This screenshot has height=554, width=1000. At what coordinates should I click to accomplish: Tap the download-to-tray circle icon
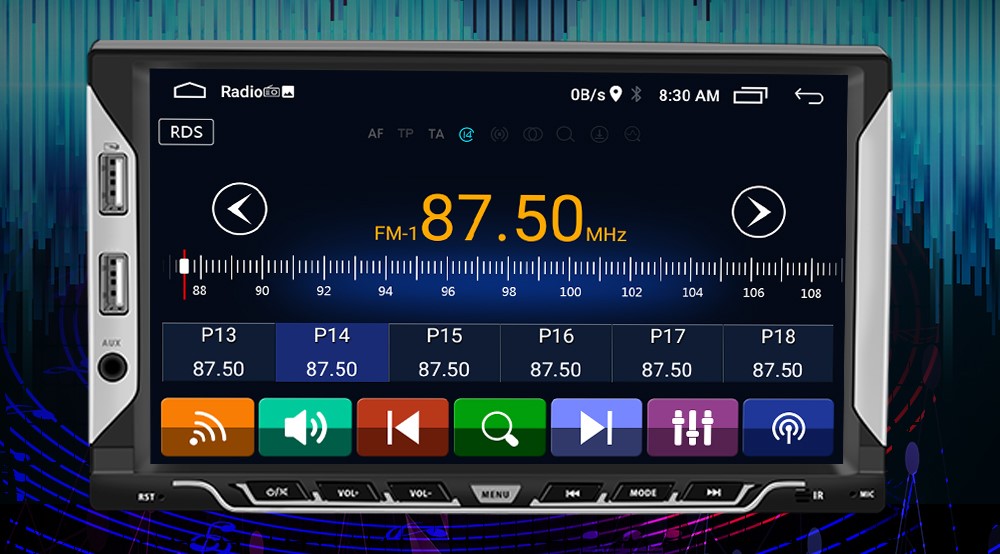(599, 134)
